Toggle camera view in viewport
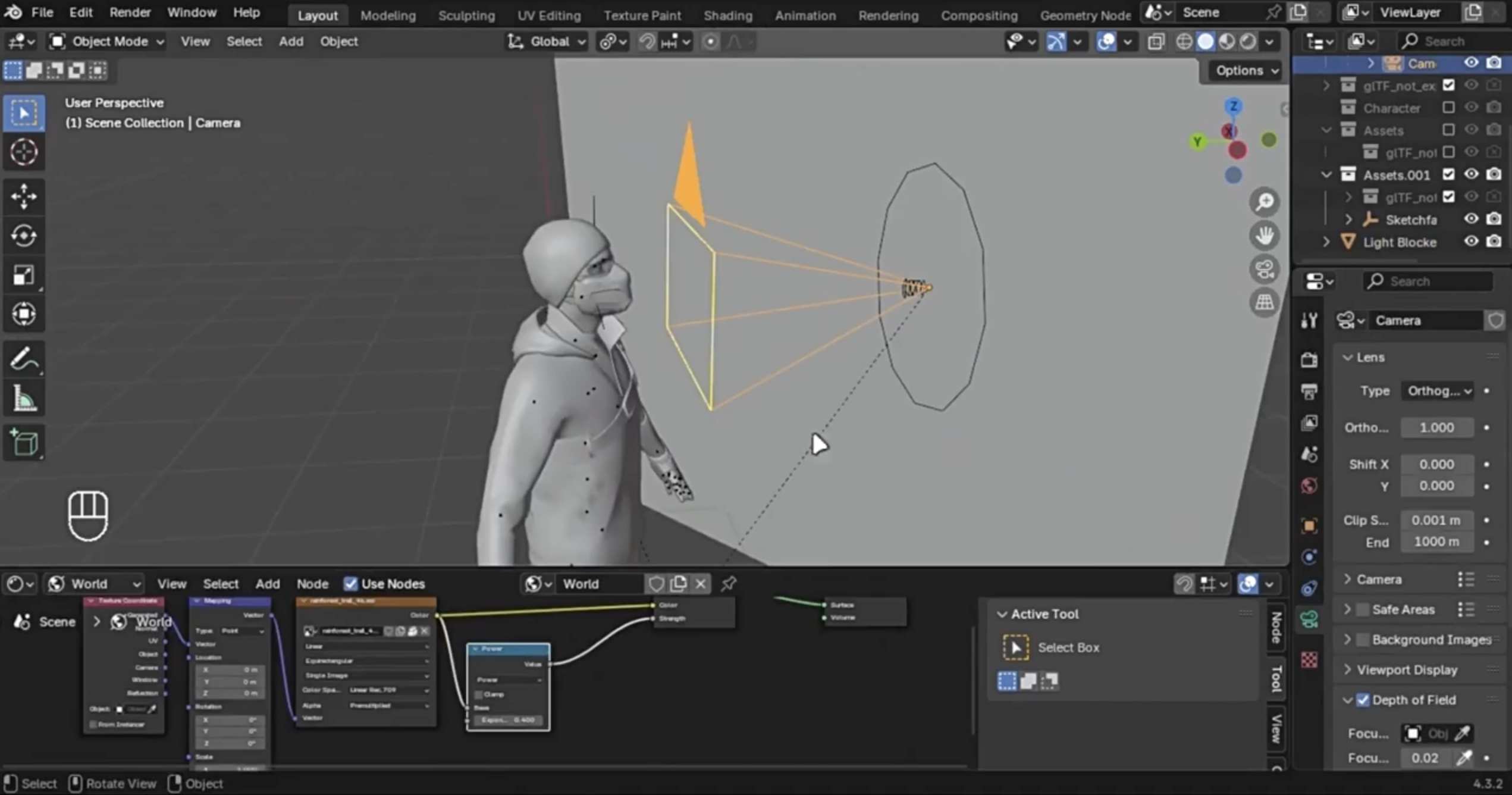This screenshot has height=795, width=1512. [x=1264, y=270]
